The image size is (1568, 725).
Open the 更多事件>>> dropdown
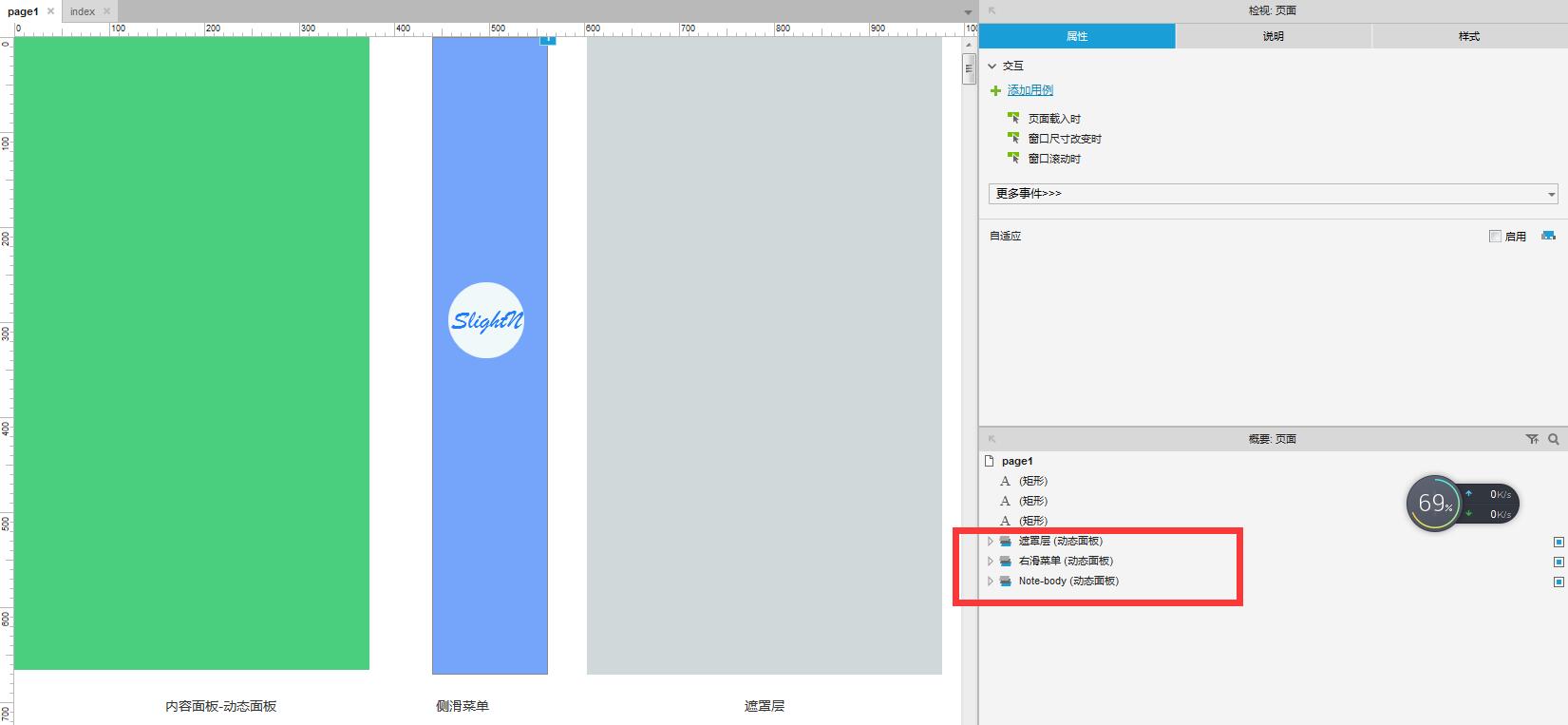(1274, 194)
